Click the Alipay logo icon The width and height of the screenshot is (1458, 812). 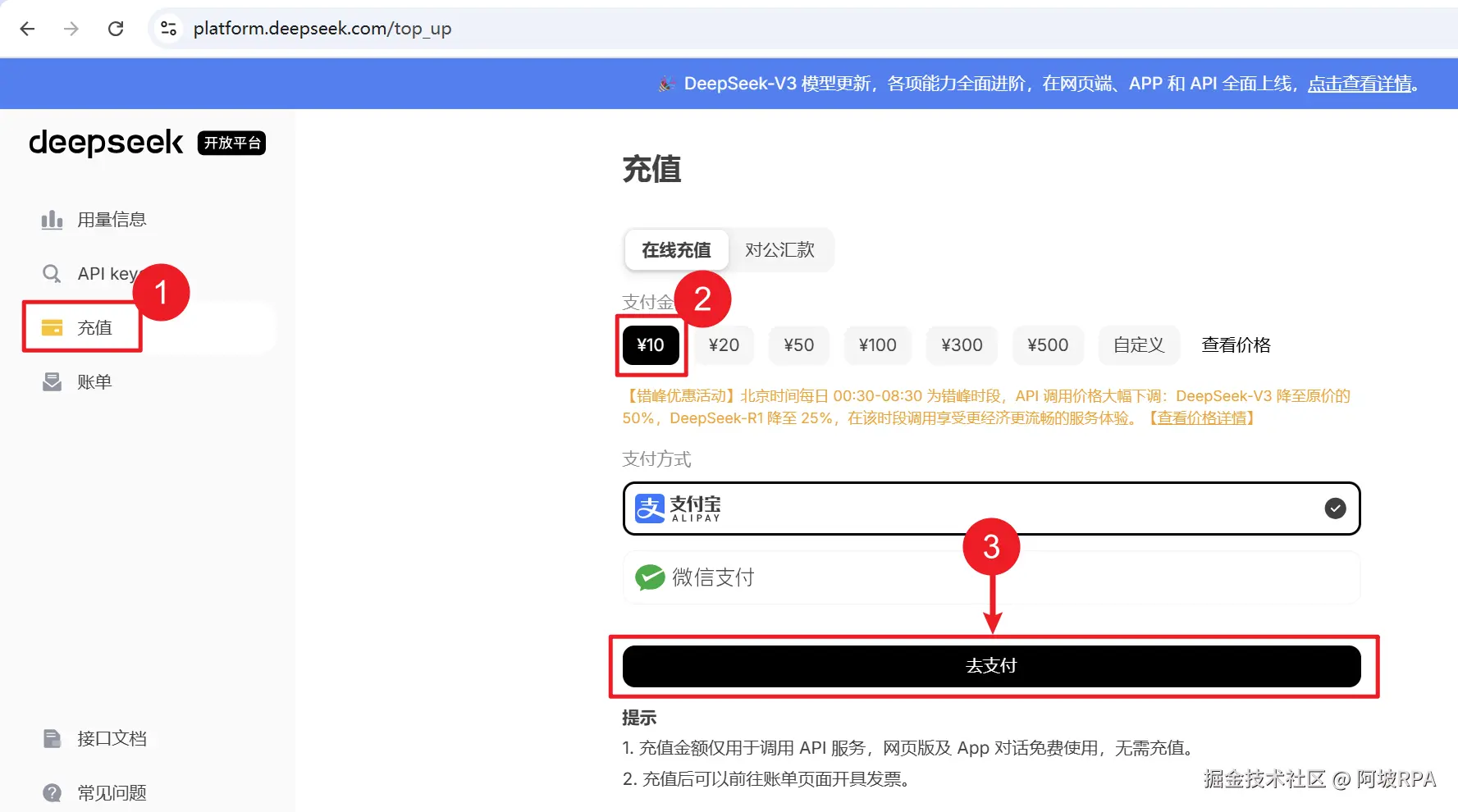click(650, 509)
